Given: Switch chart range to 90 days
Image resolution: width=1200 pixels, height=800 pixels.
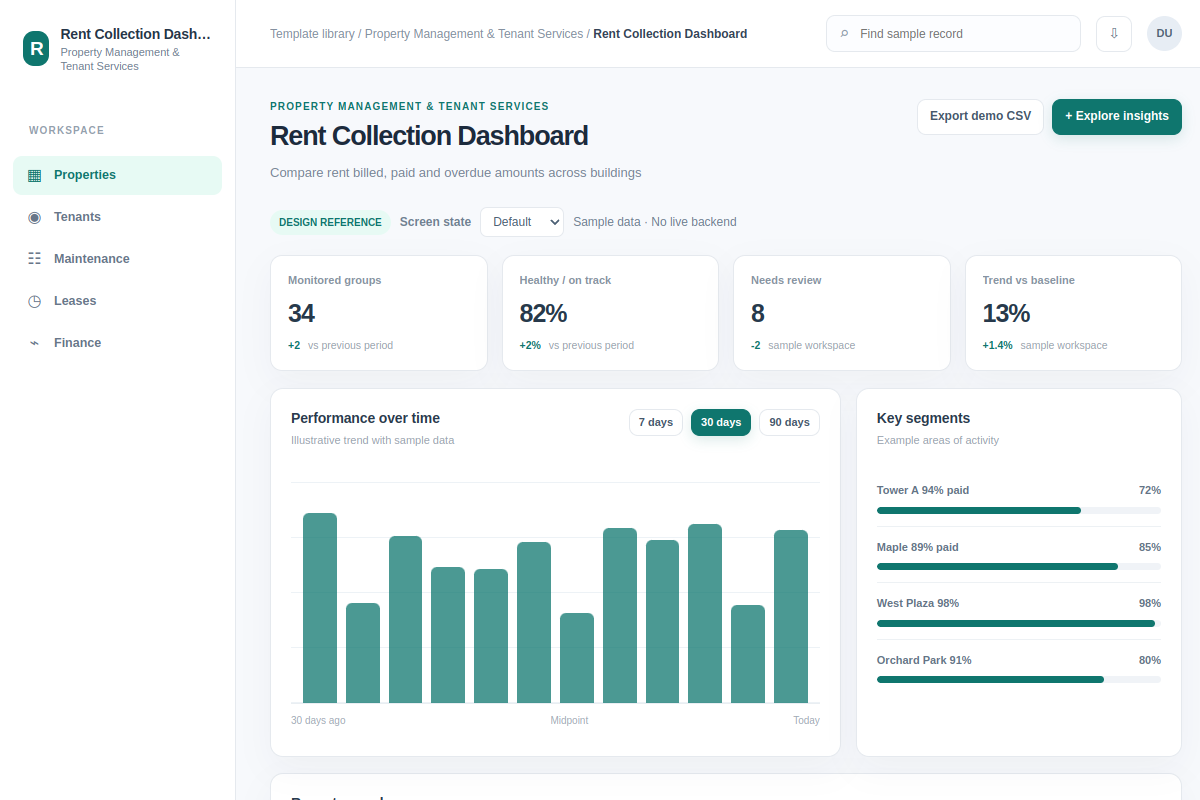Looking at the screenshot, I should [x=790, y=422].
